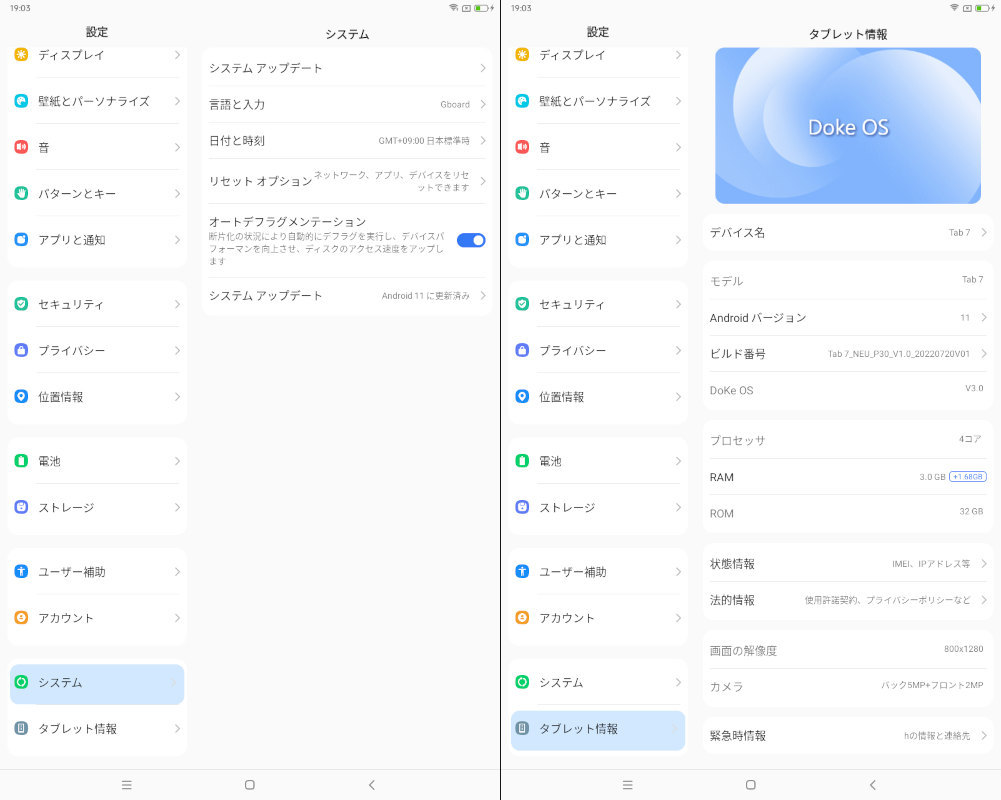Tap the +1.68GB RAM expansion badge
This screenshot has height=800, width=1001.
(x=967, y=477)
